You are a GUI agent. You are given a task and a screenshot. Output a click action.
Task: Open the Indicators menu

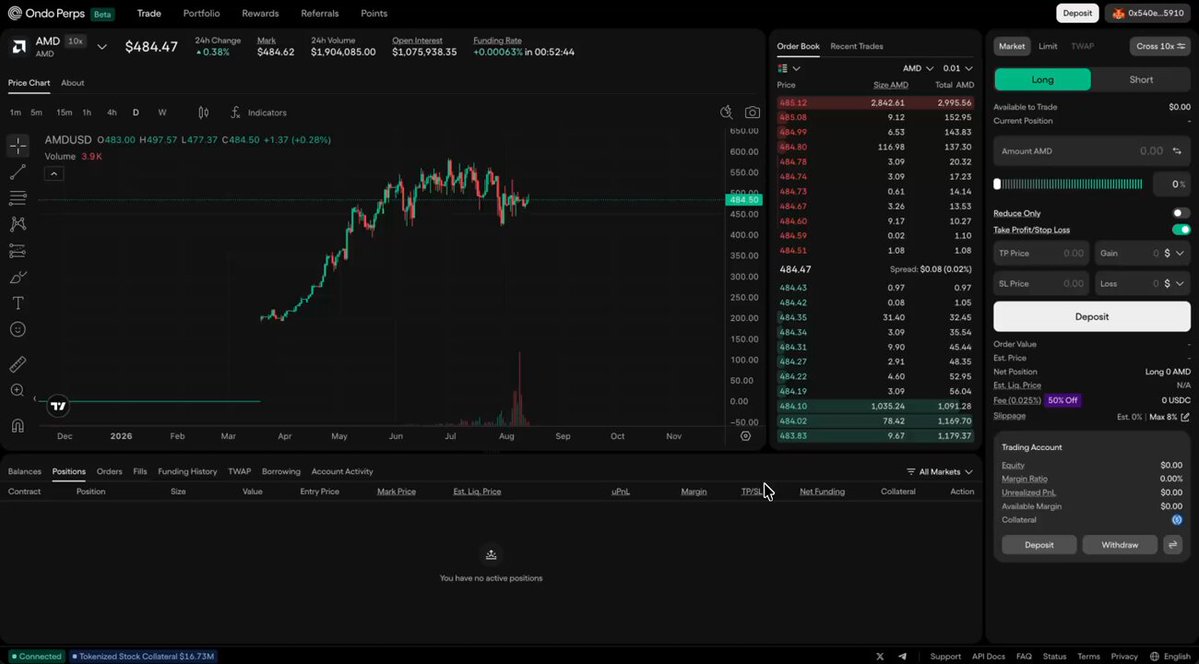click(x=259, y=112)
